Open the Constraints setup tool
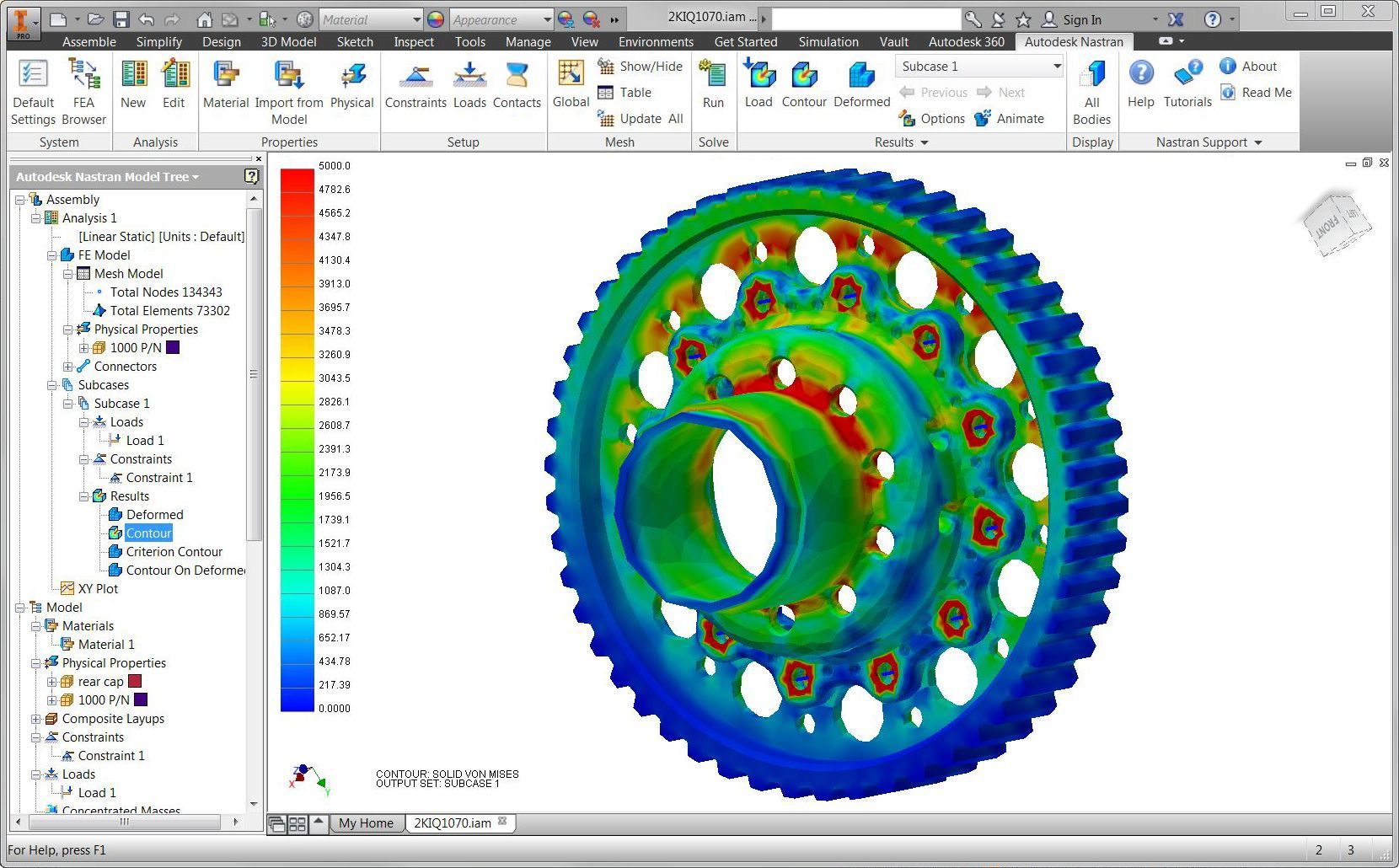1399x868 pixels. [x=415, y=85]
